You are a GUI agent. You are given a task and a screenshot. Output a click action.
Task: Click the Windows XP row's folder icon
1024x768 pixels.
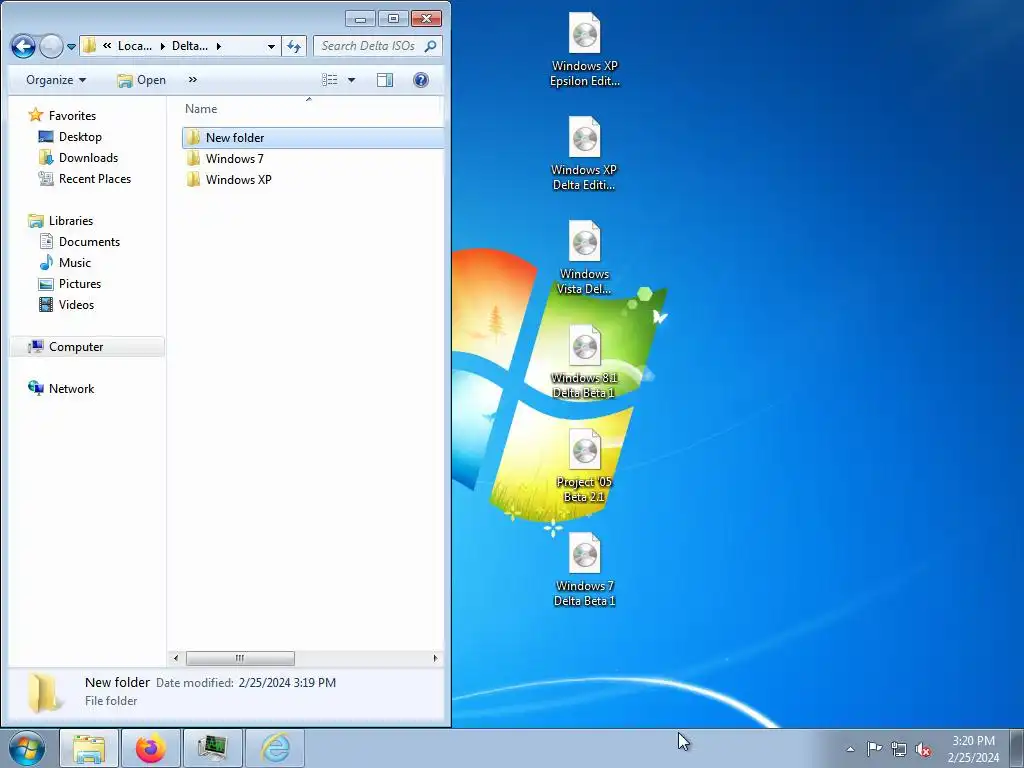(x=193, y=180)
